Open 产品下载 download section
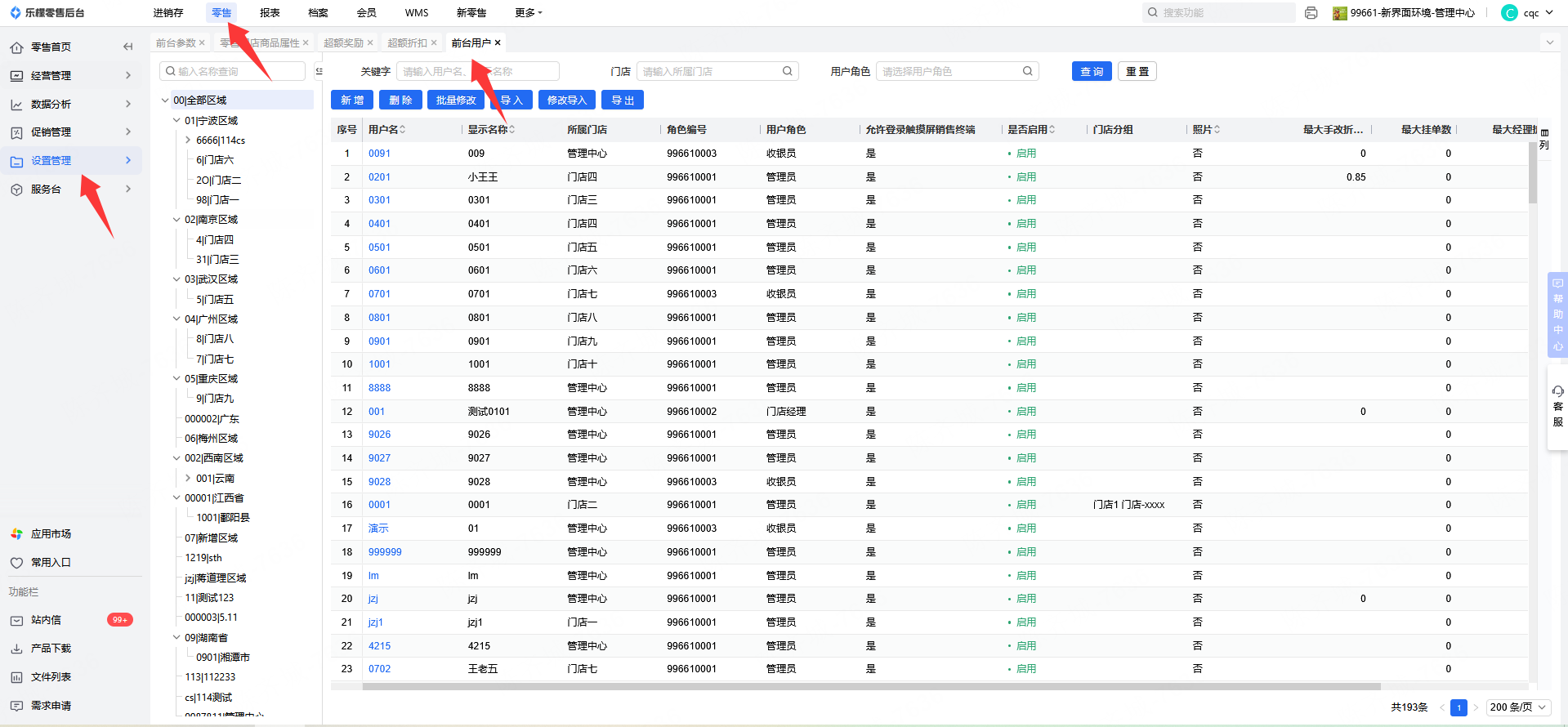The image size is (1568, 727). tap(51, 649)
